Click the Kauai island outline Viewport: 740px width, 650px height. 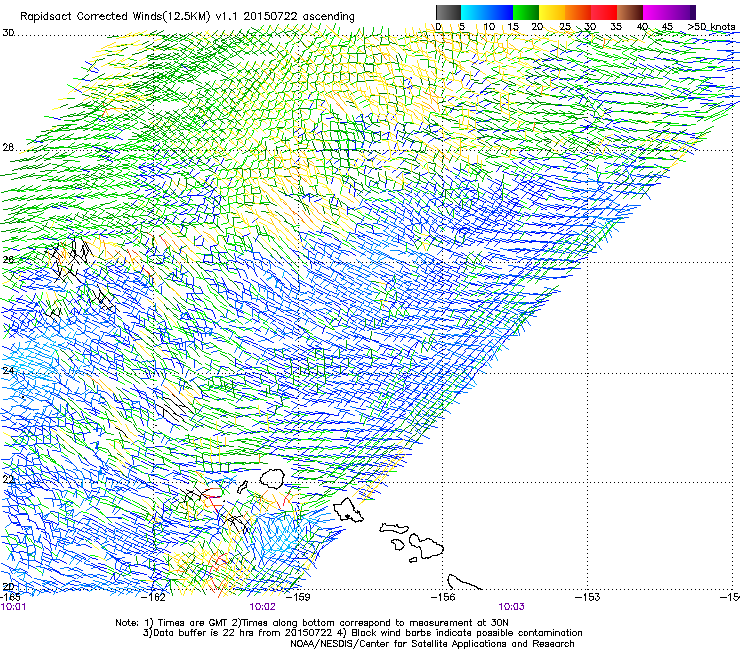272,478
